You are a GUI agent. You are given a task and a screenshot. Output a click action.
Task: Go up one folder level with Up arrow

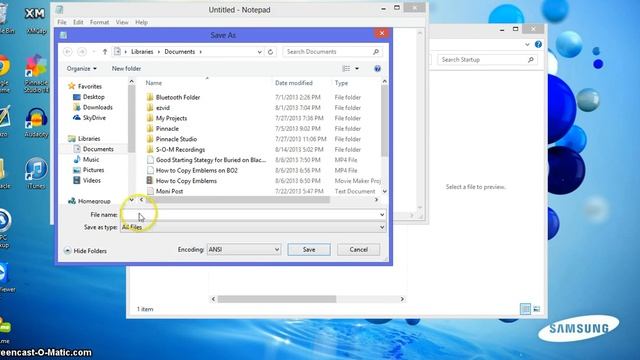click(105, 52)
